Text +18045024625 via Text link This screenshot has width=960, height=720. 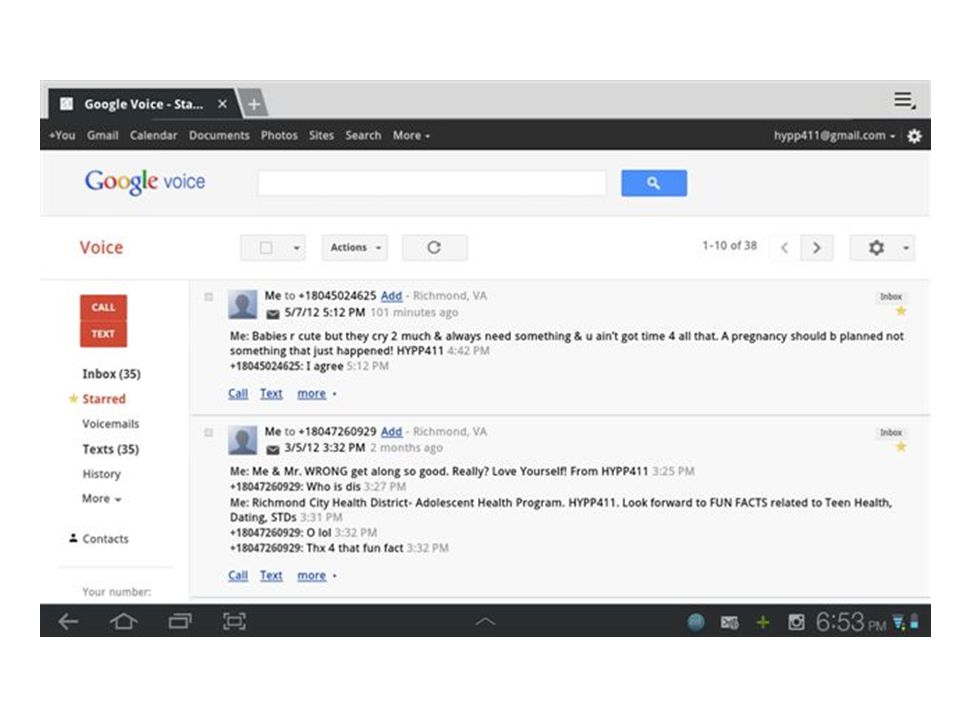(x=271, y=394)
